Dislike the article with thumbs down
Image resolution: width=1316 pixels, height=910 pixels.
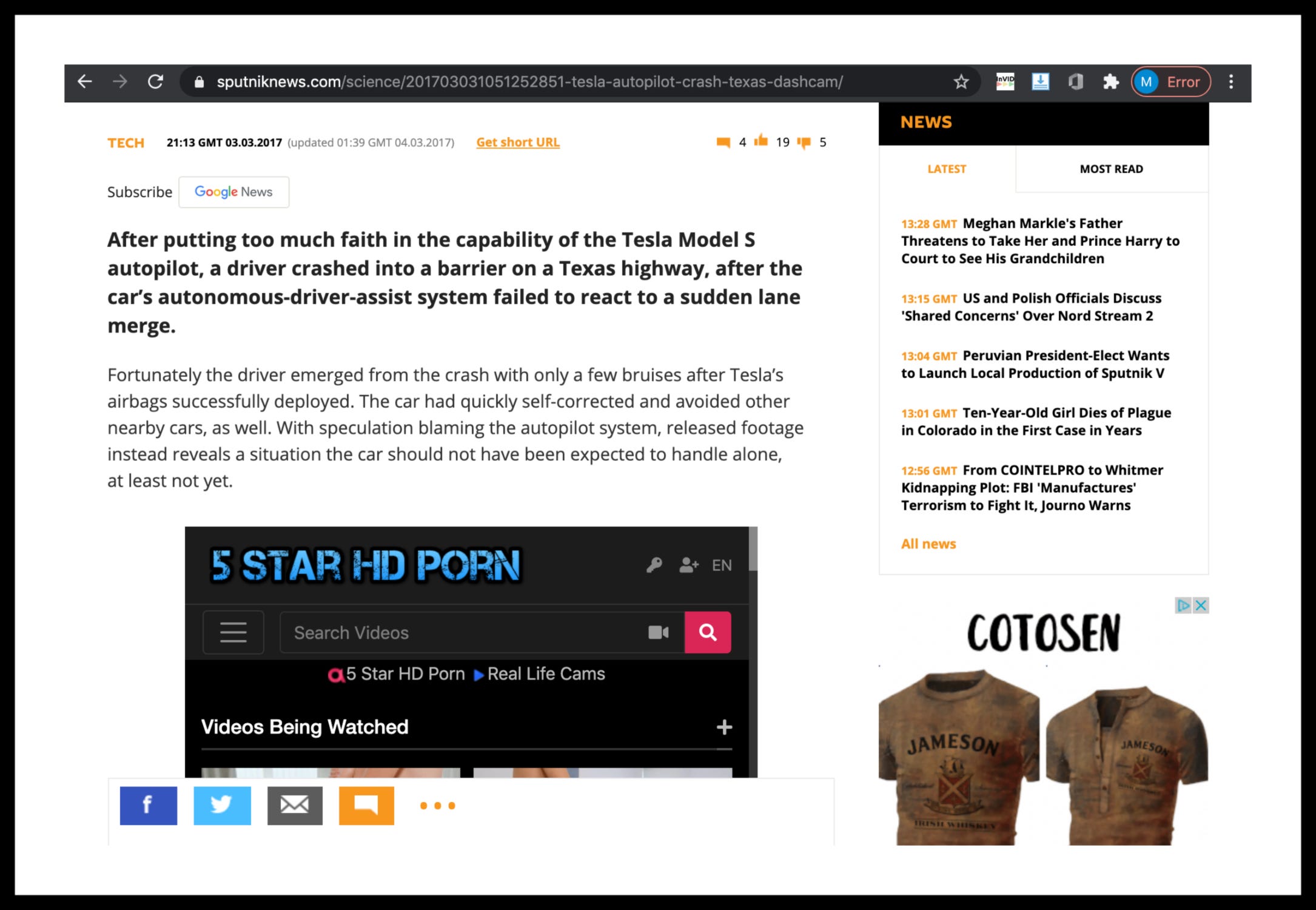804,143
